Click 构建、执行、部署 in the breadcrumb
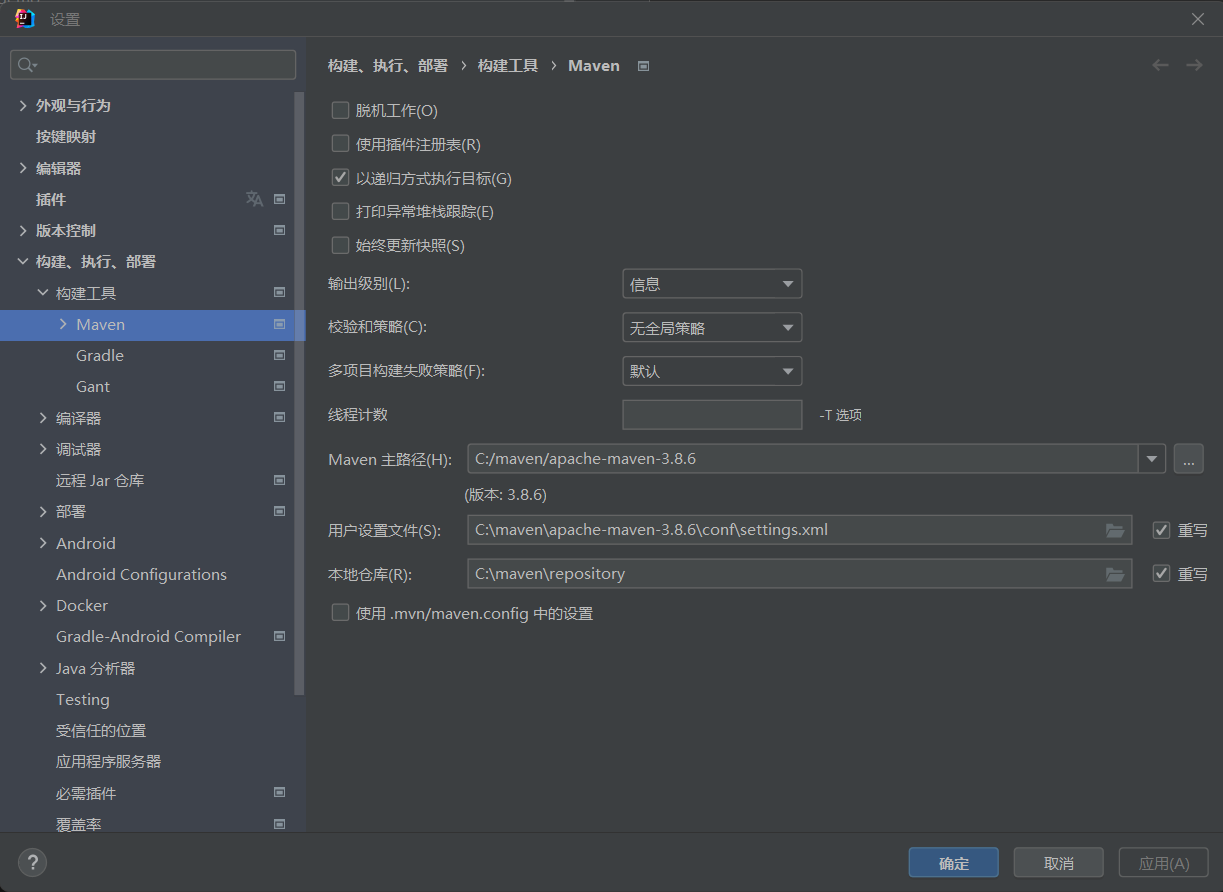The image size is (1223, 892). pyautogui.click(x=388, y=65)
